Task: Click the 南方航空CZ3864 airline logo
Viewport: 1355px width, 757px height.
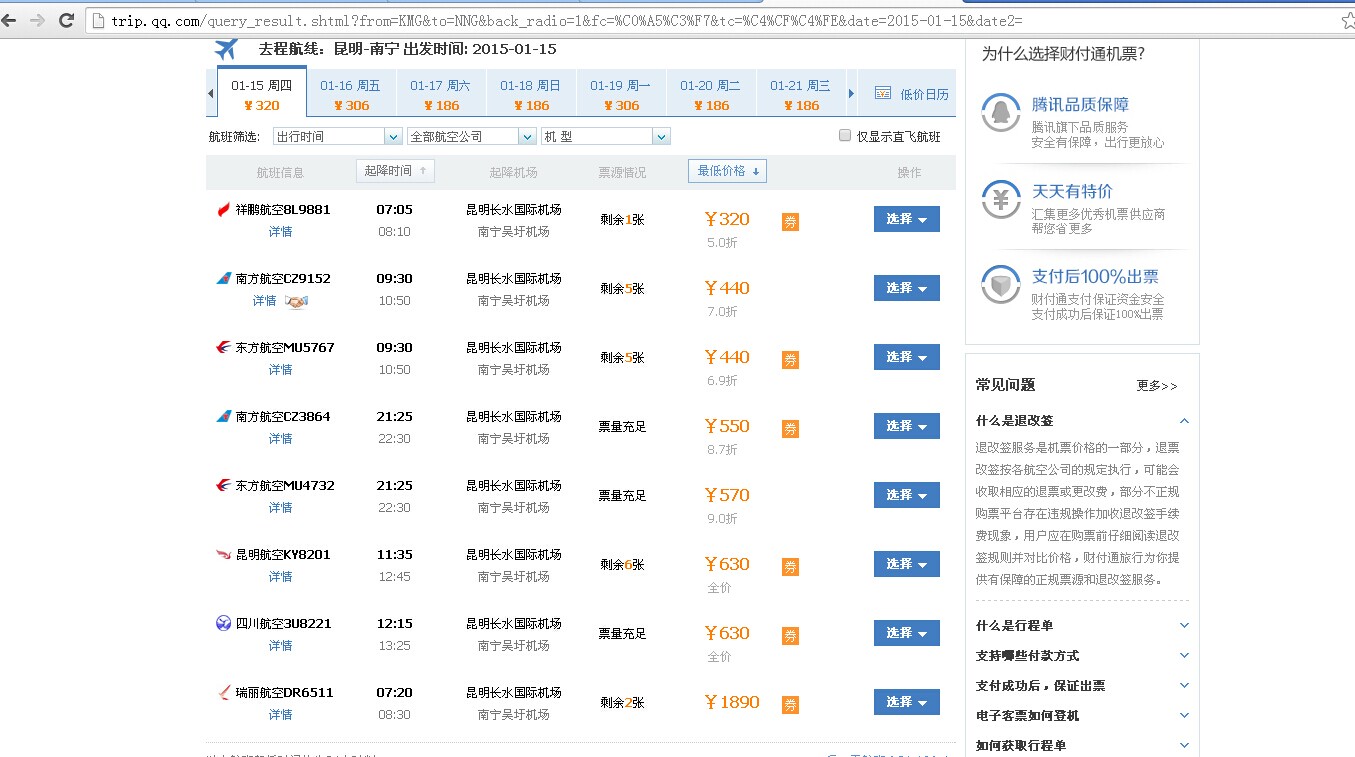Action: click(224, 416)
